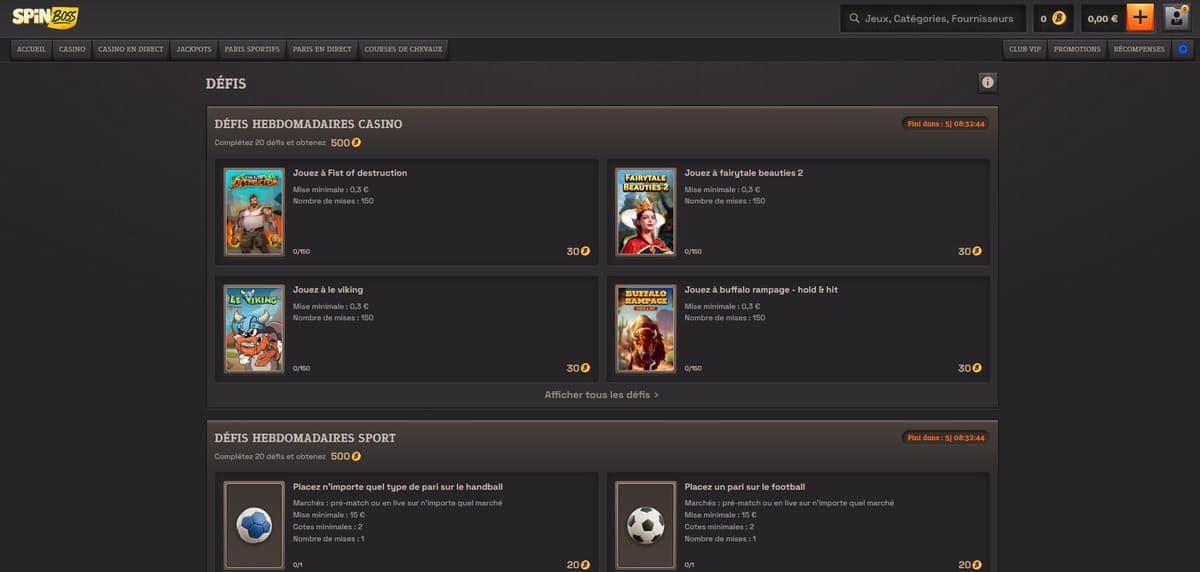
Task: Click the sport challenges countdown timer
Action: [945, 437]
